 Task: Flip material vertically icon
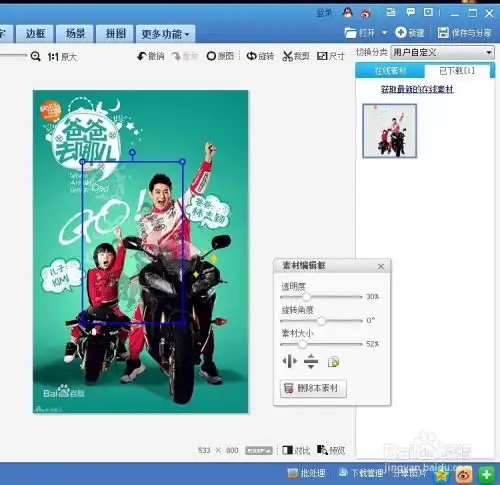point(311,361)
